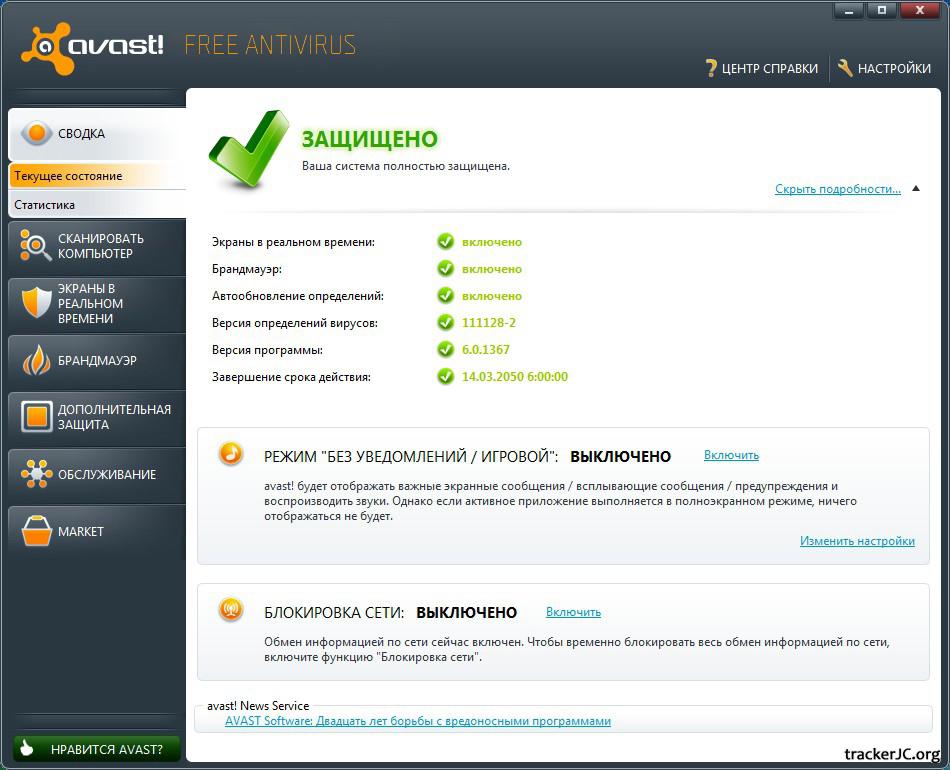Enable silent/gaming mode via Включить link
950x770 pixels.
click(x=731, y=455)
